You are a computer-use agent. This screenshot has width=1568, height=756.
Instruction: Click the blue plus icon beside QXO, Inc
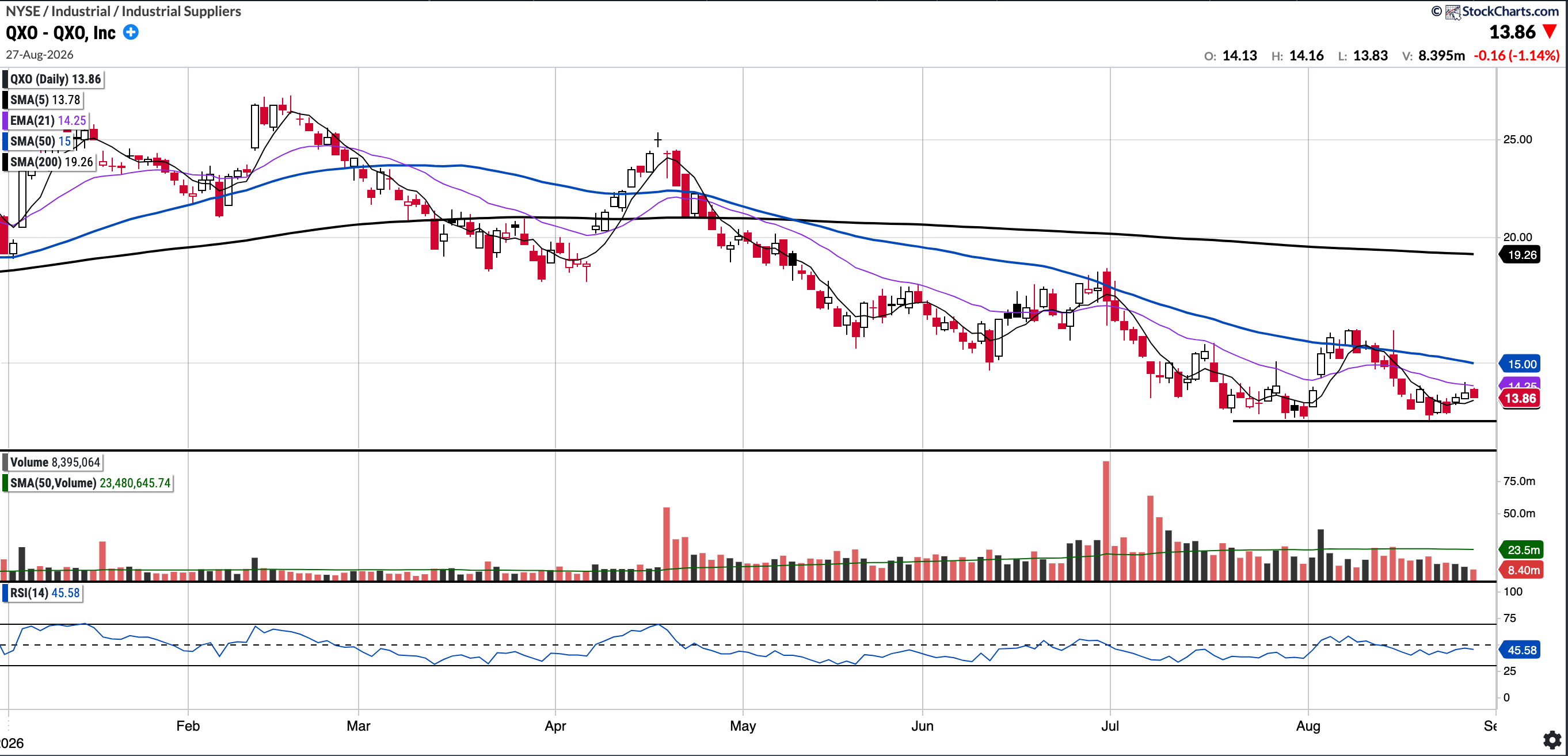pos(131,32)
